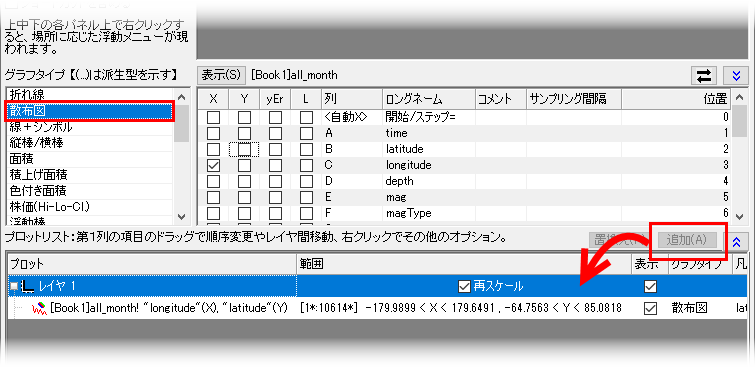Check X box for time row
755x368 pixels.
tap(213, 133)
